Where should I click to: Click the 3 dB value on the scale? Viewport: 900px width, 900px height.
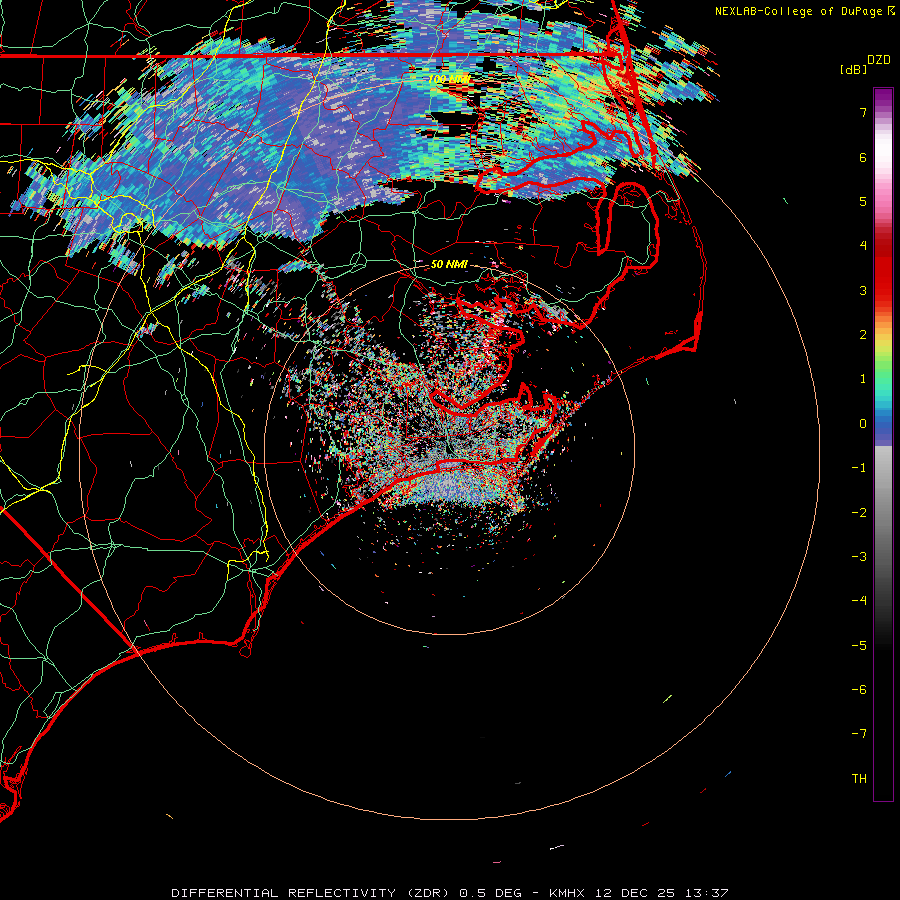(x=863, y=290)
